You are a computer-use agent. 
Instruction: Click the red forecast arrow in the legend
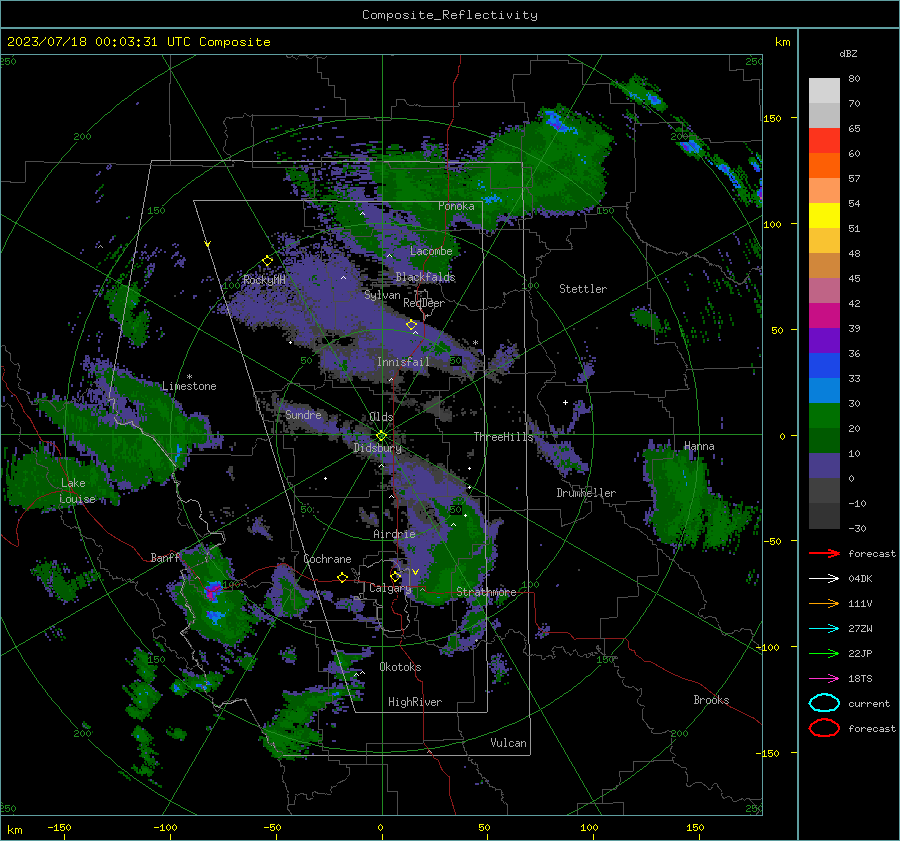(x=824, y=553)
